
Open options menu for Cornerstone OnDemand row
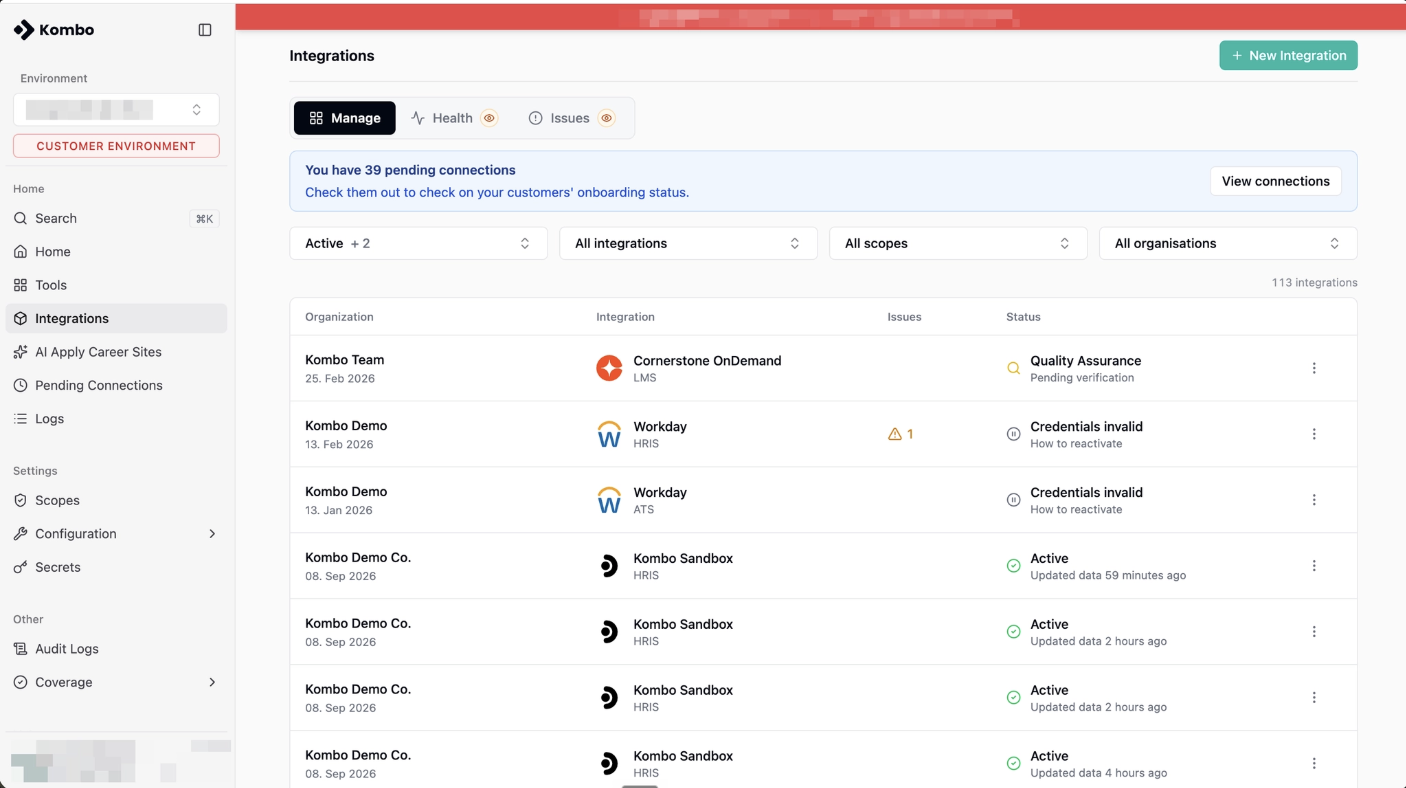1314,368
